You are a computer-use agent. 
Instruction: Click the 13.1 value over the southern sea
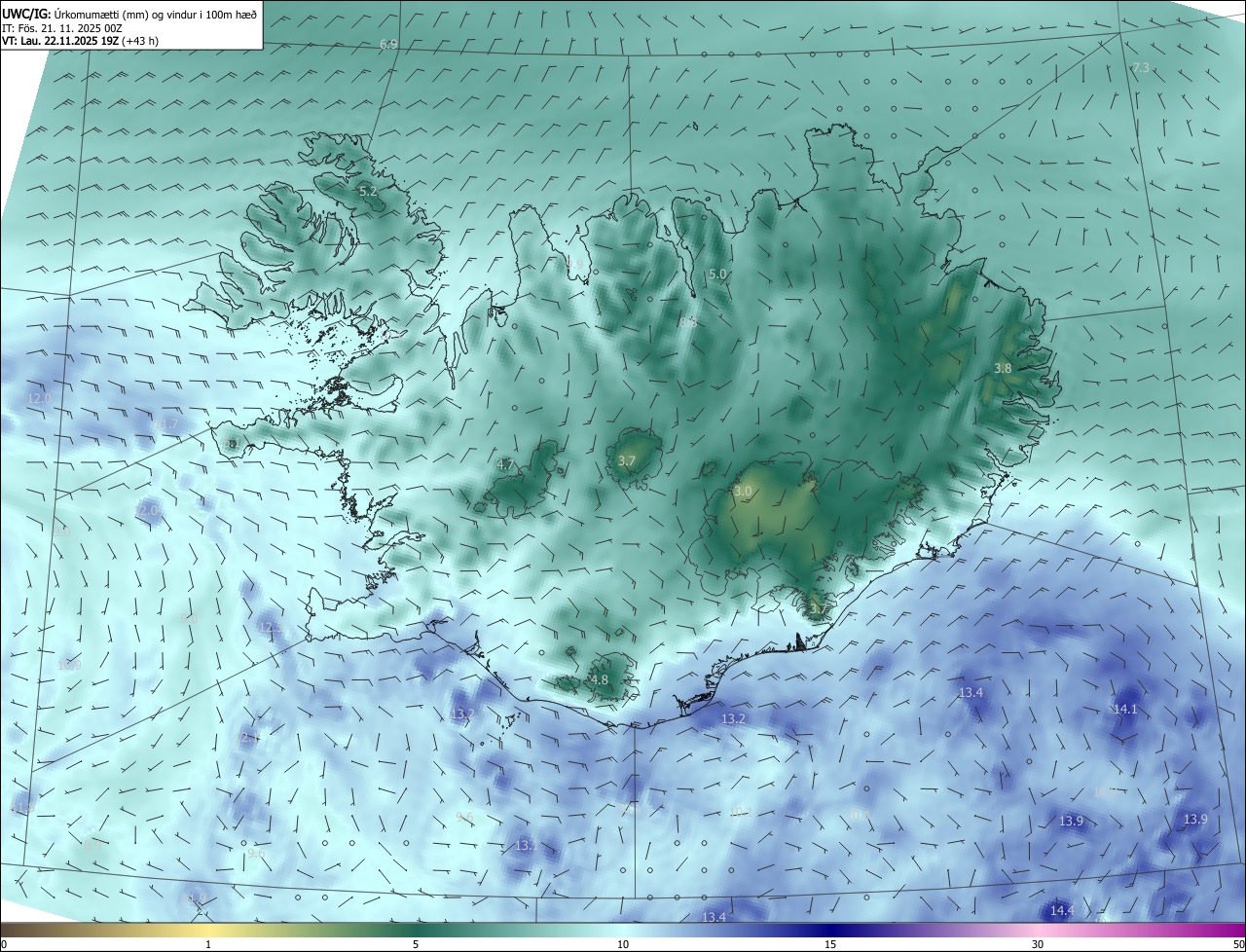coord(527,845)
